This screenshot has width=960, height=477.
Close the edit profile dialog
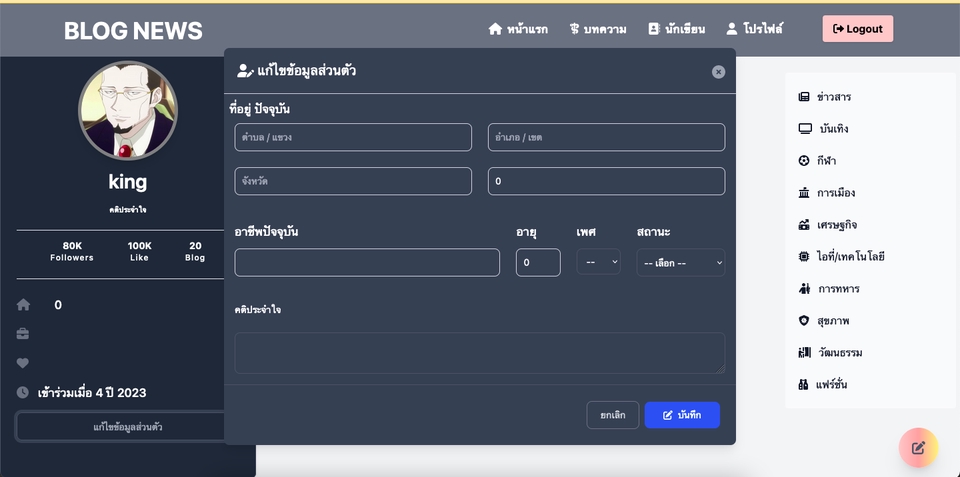tap(718, 72)
